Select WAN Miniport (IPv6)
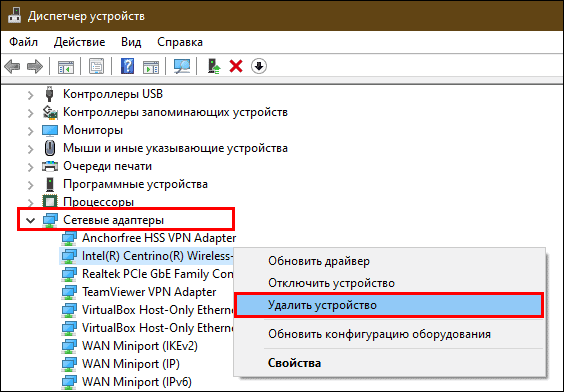The height and width of the screenshot is (392, 564). (137, 382)
